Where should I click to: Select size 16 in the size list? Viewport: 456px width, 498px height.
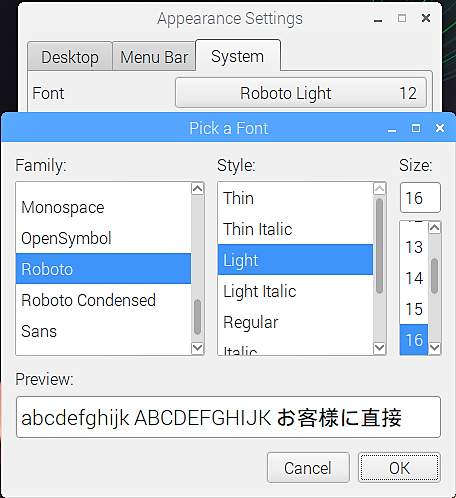tap(414, 339)
